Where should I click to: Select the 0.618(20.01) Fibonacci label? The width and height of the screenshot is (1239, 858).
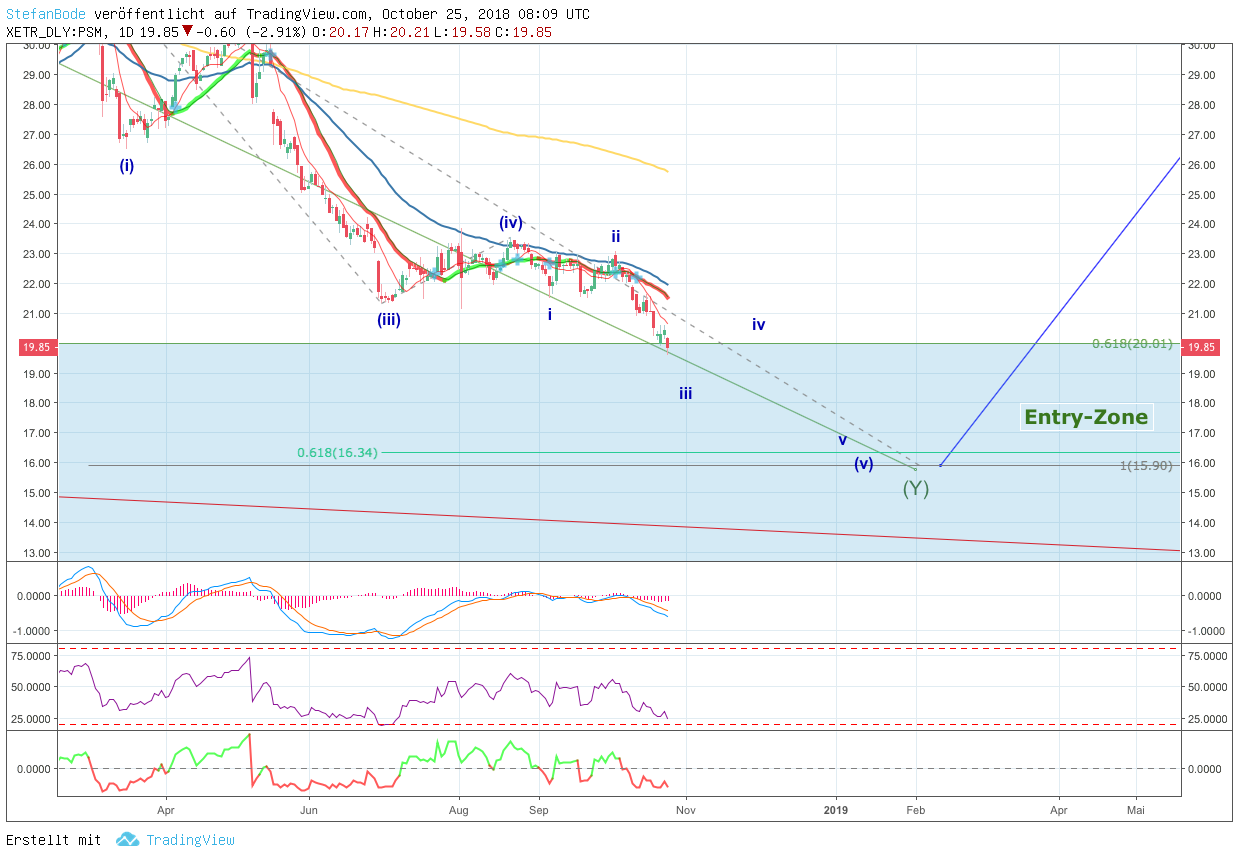tap(1132, 344)
